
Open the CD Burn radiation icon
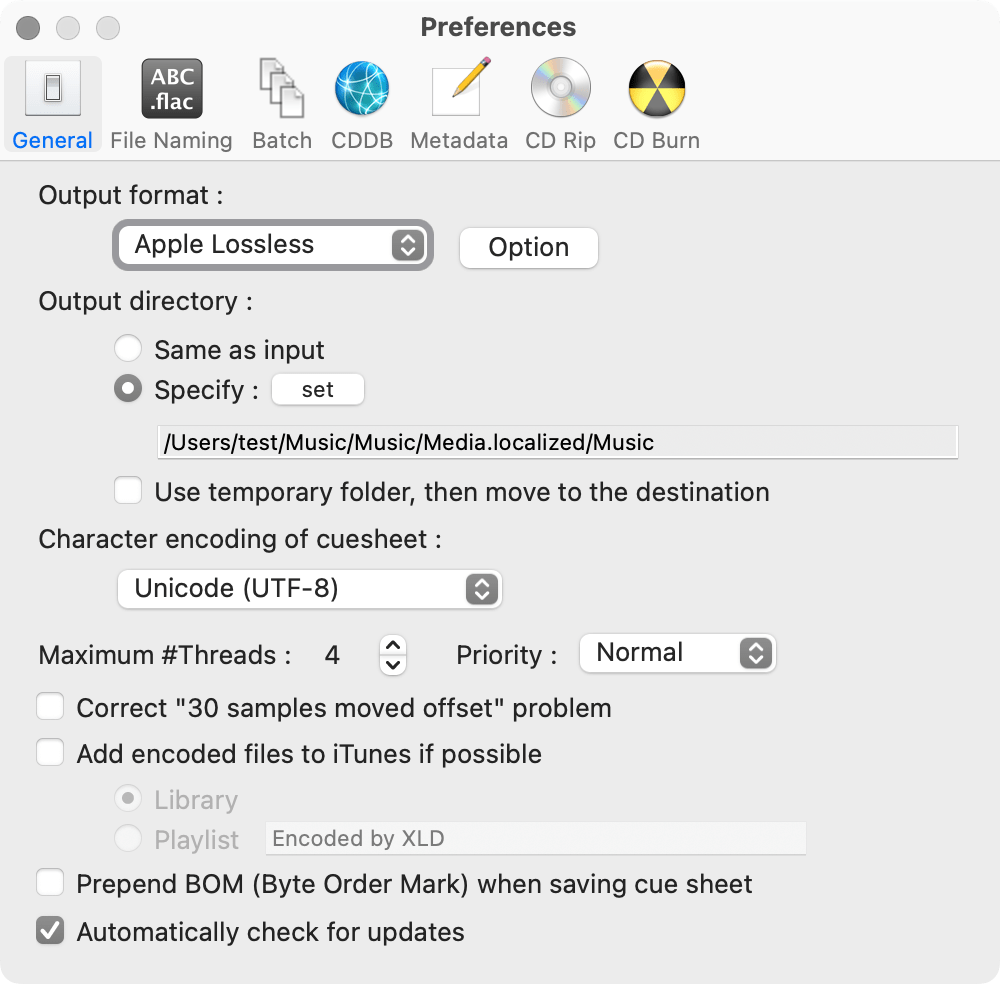point(656,90)
